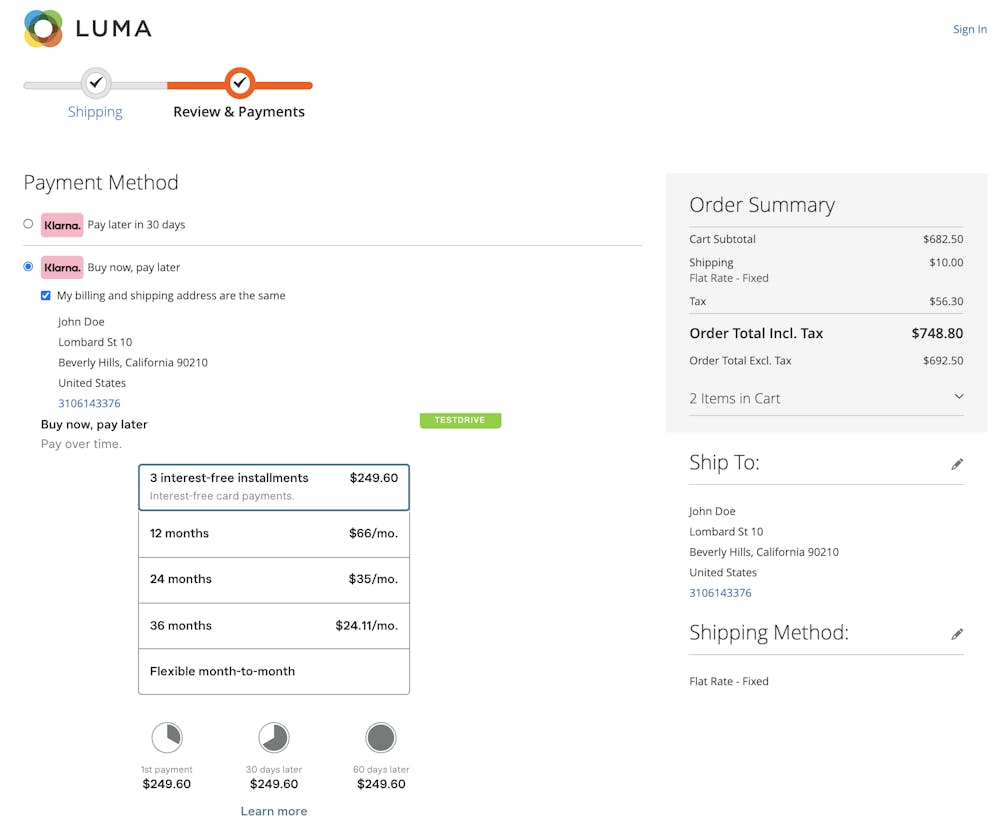Click the Learn more link
The height and width of the screenshot is (831, 1000).
[274, 811]
